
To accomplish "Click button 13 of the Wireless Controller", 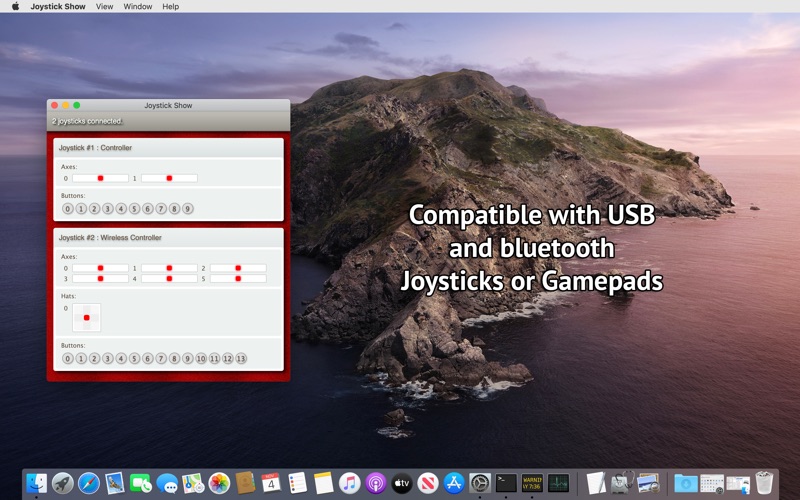I will coord(241,359).
